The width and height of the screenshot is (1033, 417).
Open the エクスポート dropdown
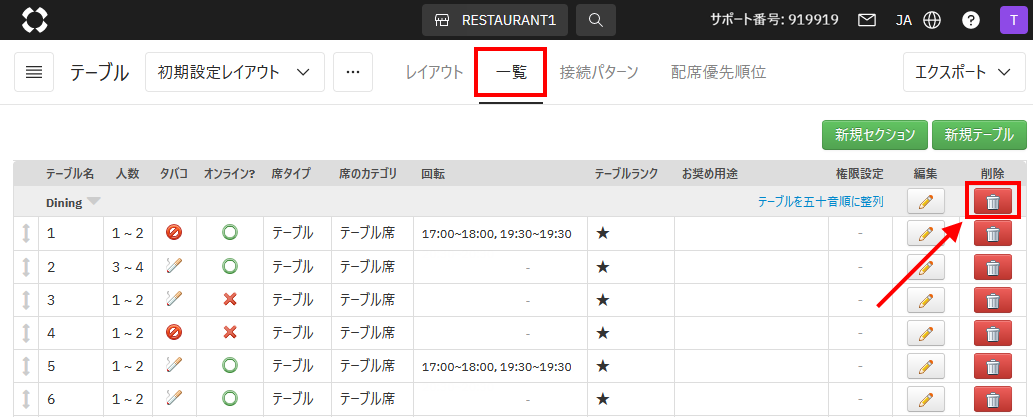(x=964, y=72)
